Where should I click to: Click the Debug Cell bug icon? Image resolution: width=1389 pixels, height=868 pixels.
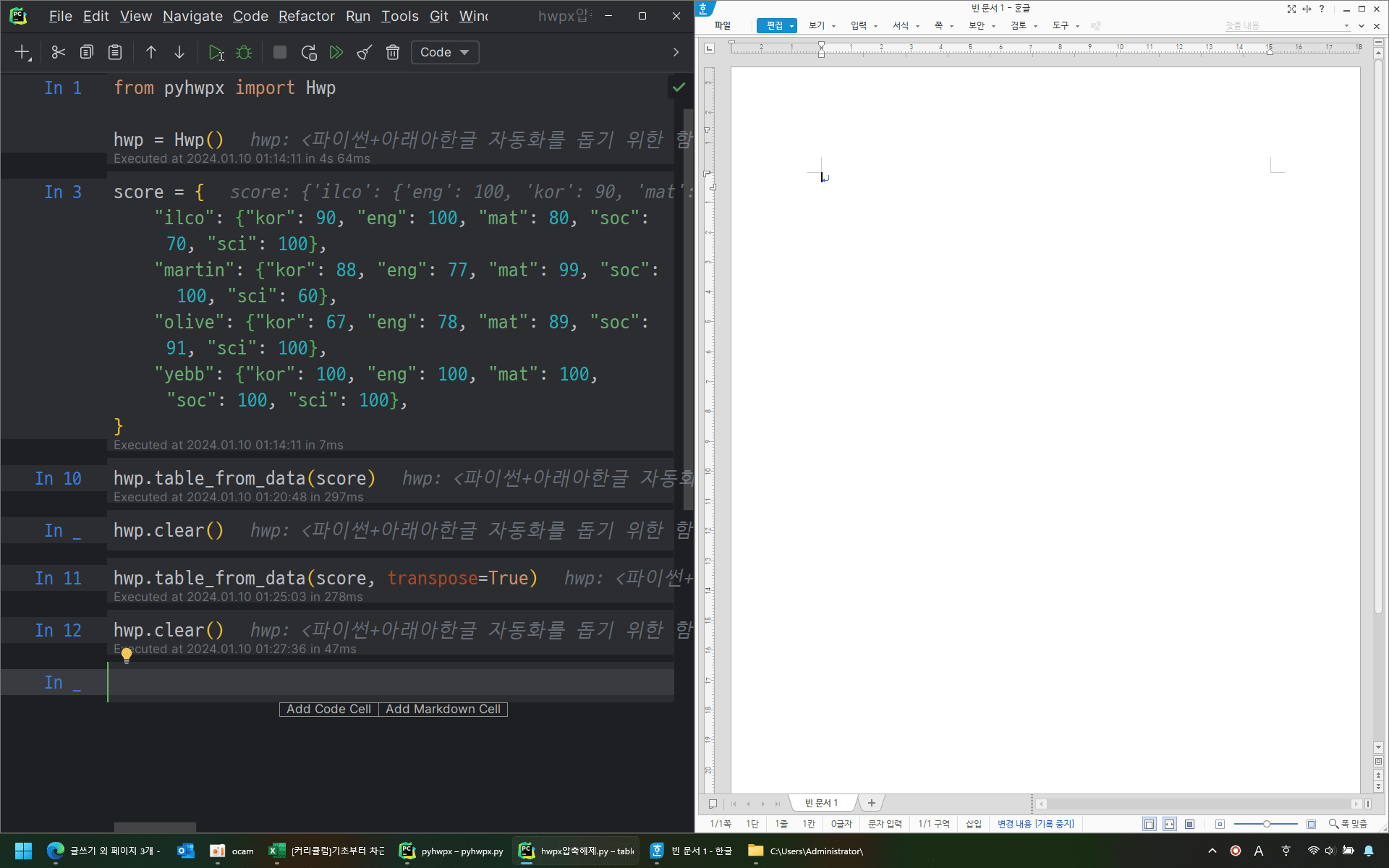[x=244, y=52]
